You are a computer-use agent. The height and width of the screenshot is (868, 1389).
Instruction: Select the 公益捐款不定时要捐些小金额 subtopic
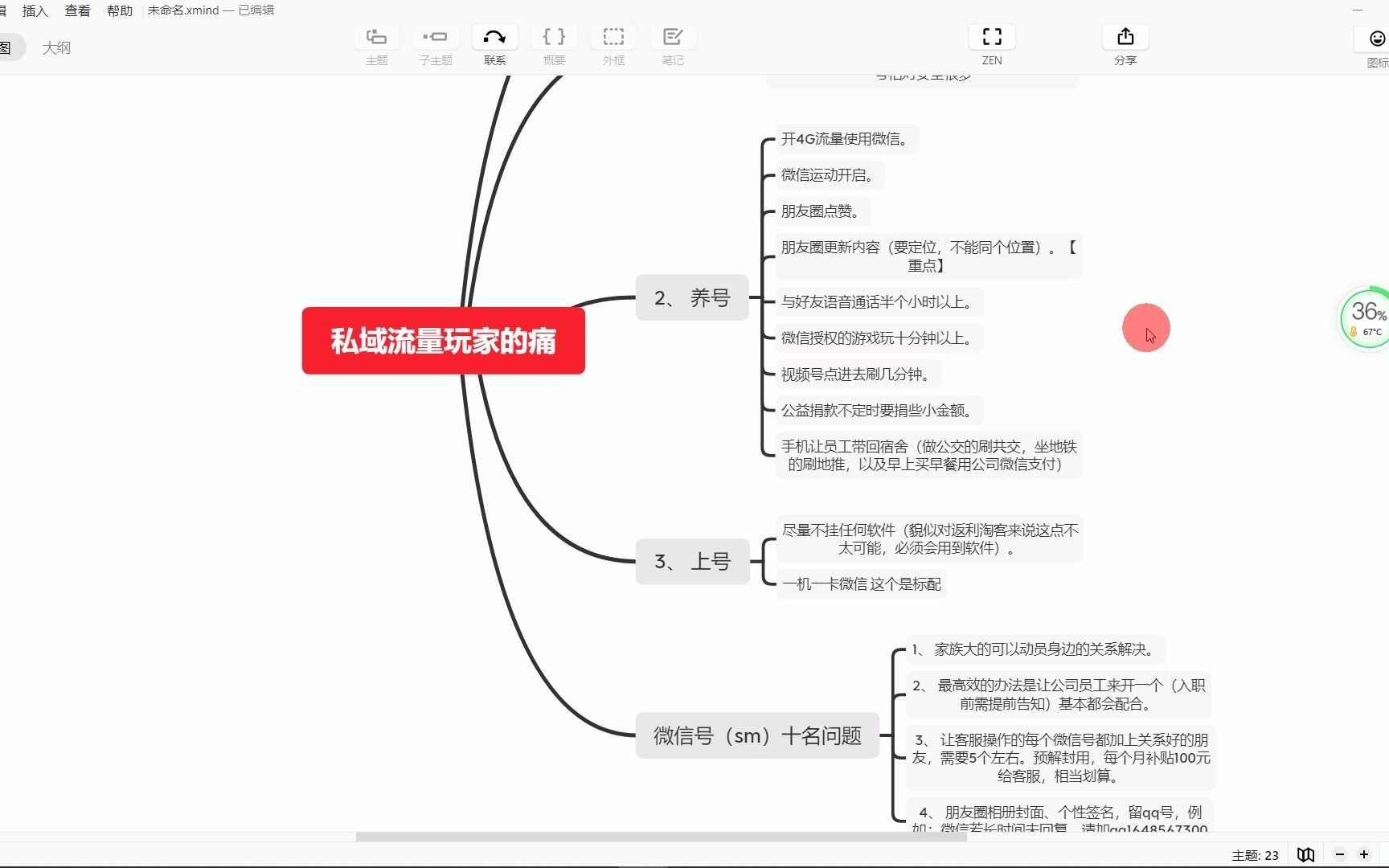click(879, 411)
